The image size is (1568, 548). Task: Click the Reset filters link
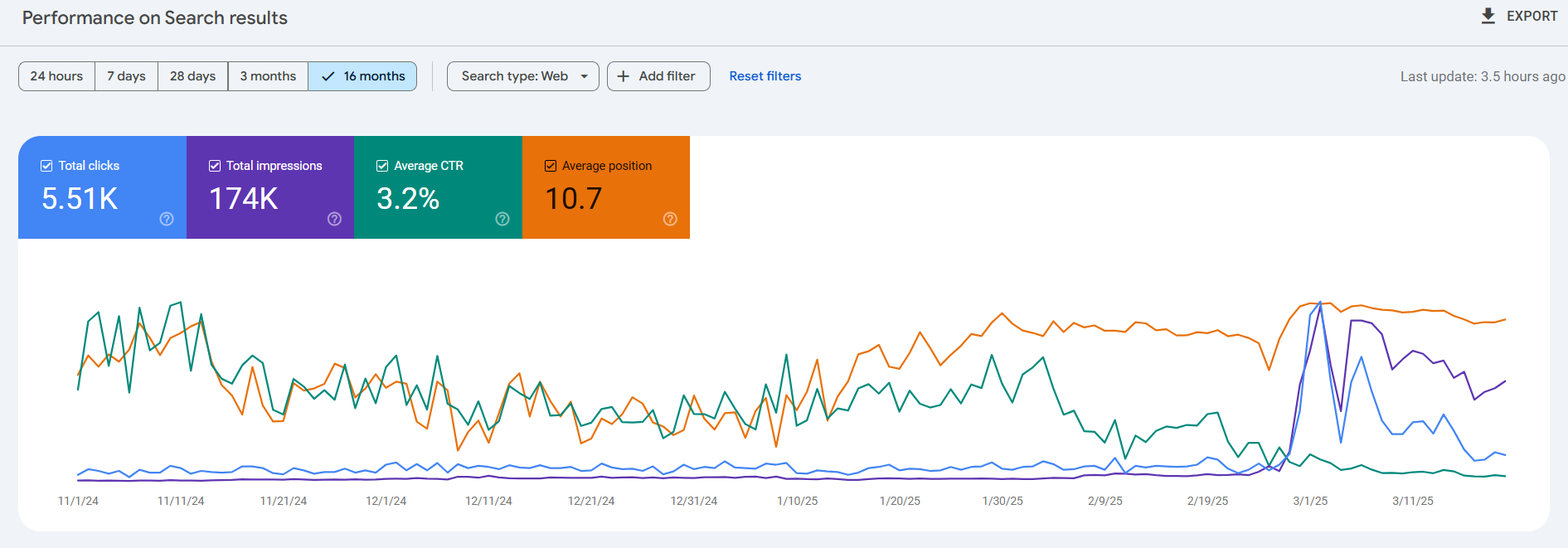[765, 76]
